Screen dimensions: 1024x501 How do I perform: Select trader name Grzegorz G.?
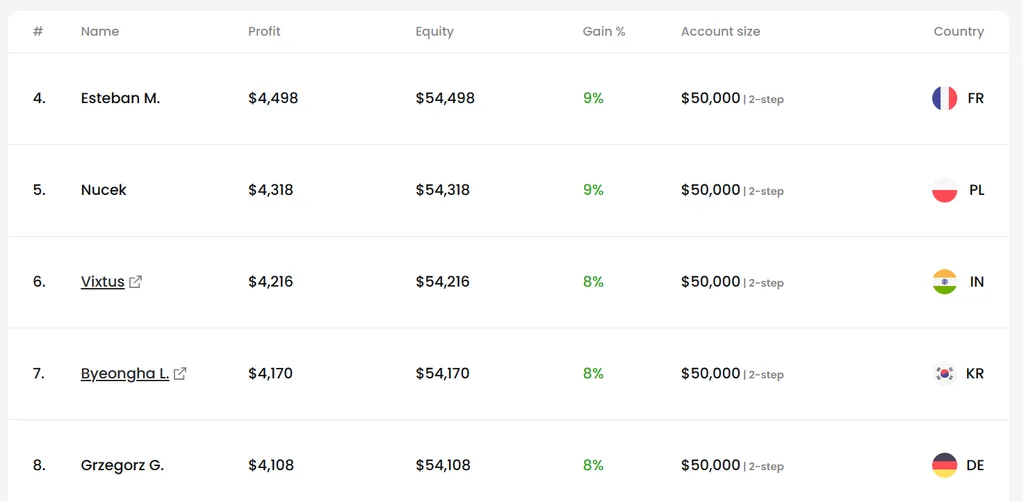tap(122, 466)
